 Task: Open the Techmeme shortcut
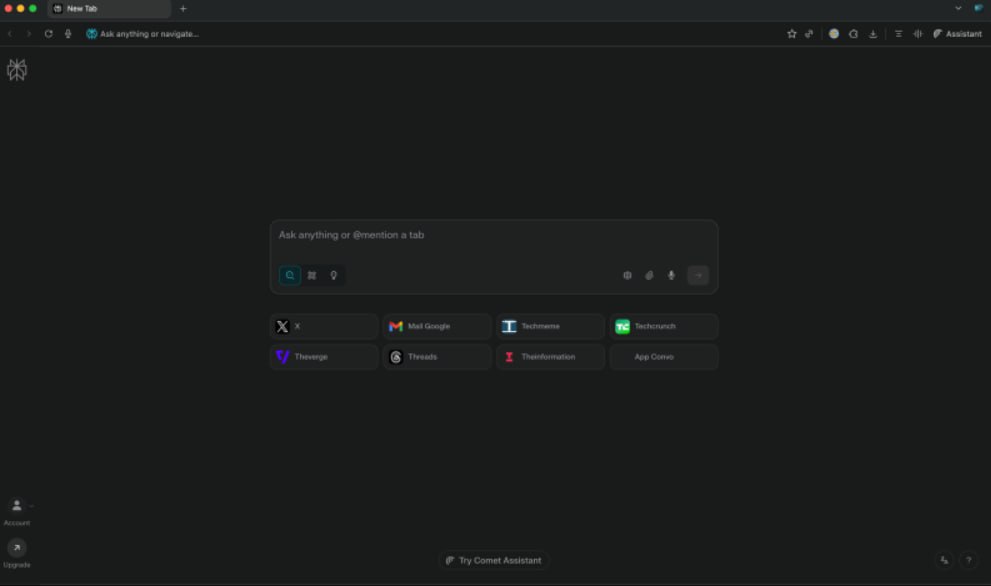point(550,326)
